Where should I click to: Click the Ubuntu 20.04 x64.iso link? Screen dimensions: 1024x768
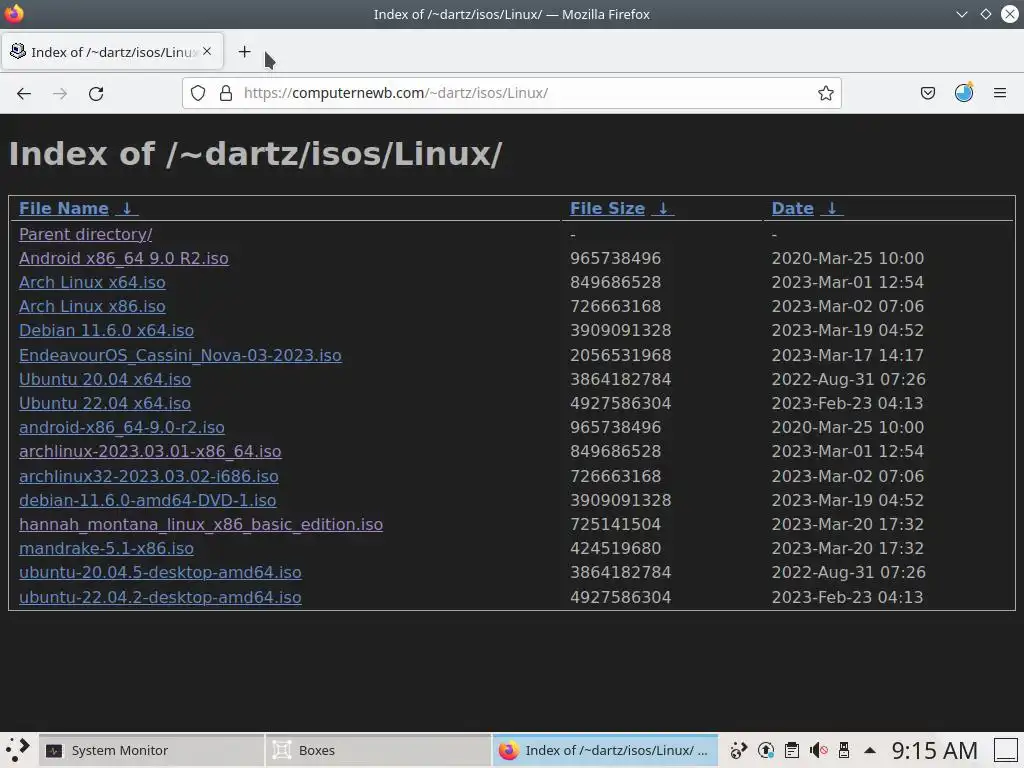pos(104,380)
